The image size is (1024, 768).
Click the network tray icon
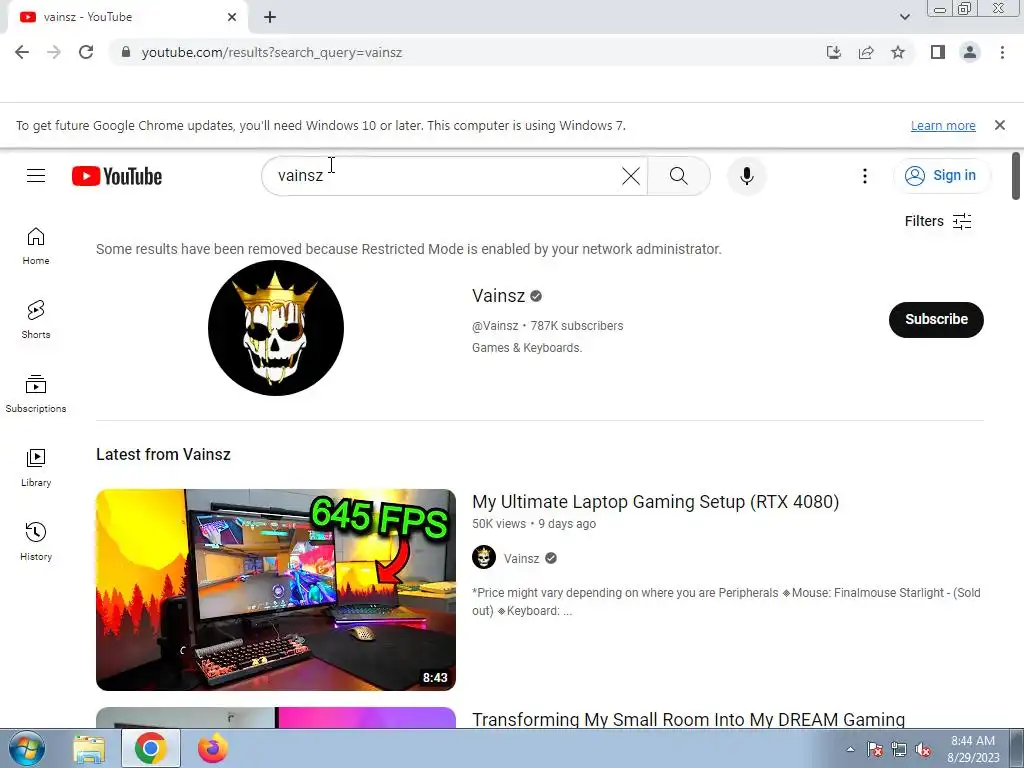pyautogui.click(x=899, y=749)
